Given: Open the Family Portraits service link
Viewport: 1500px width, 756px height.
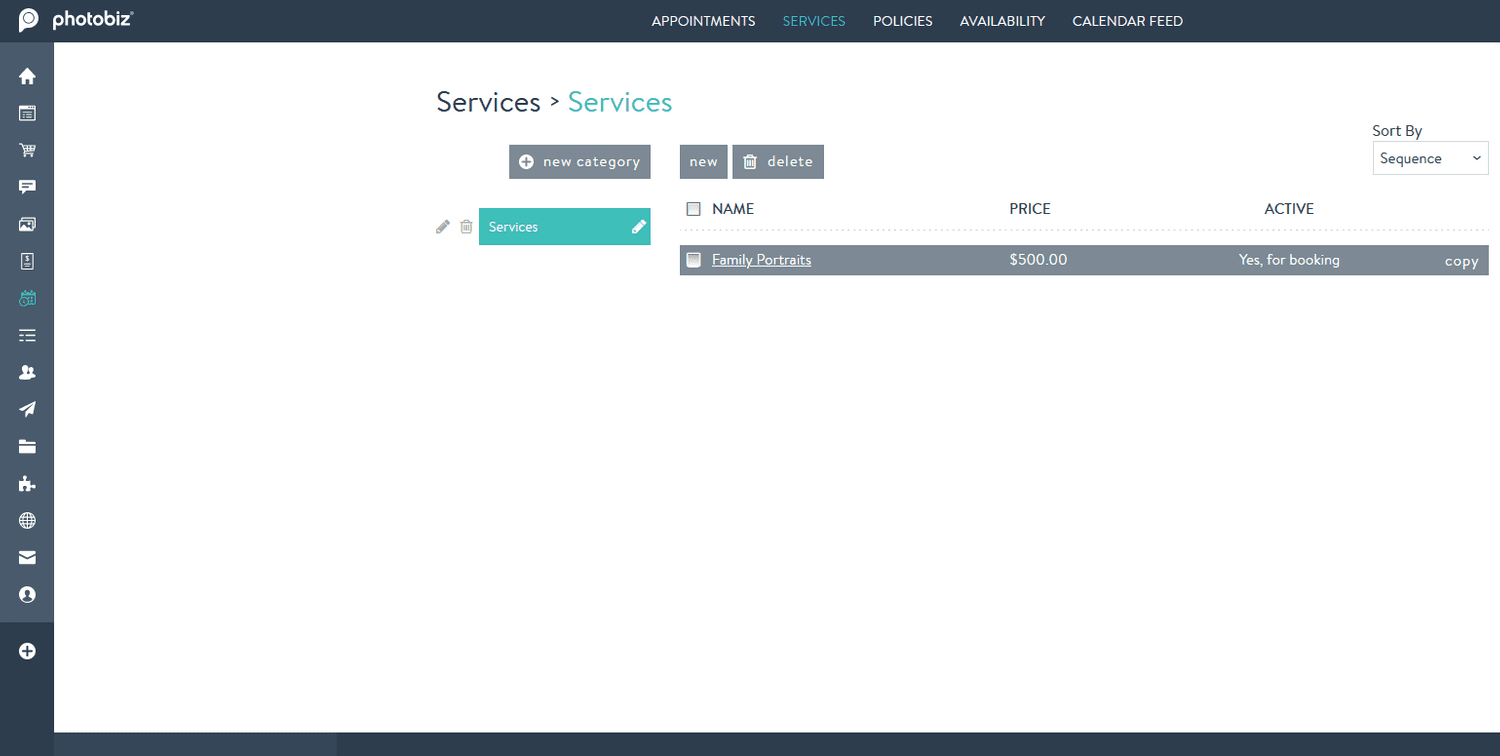Looking at the screenshot, I should (x=761, y=259).
